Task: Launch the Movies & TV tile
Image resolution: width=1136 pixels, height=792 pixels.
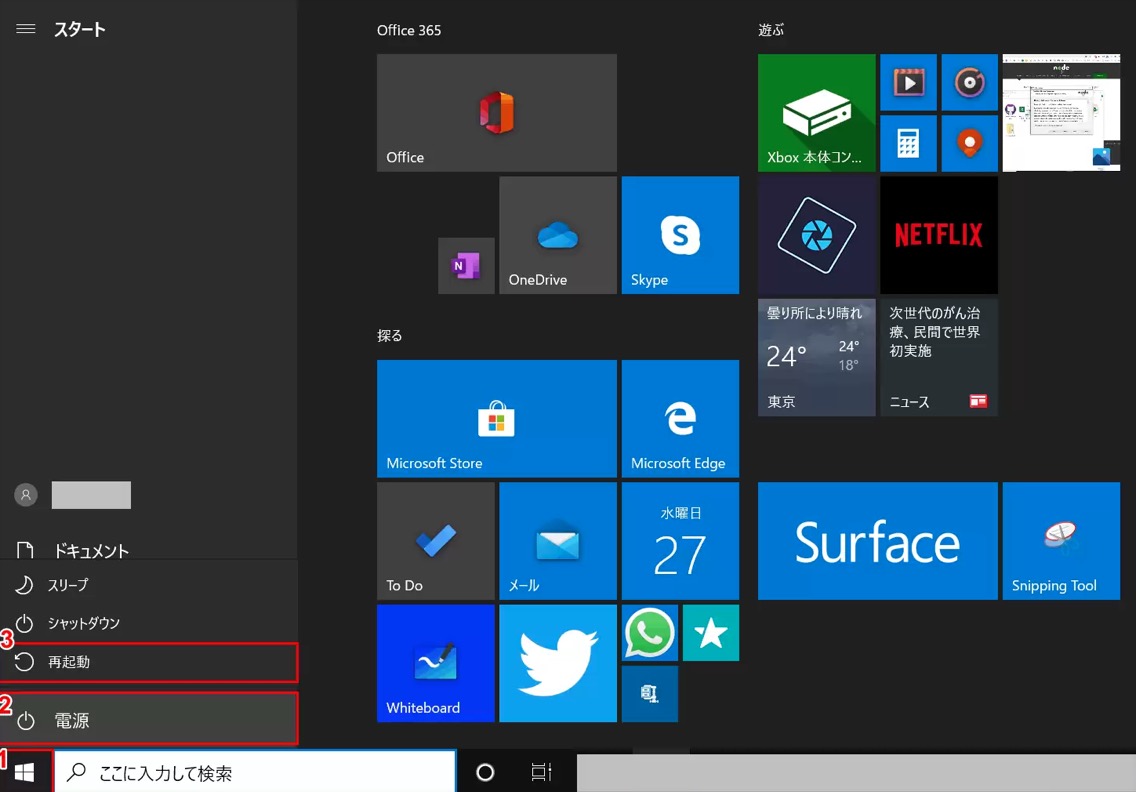Action: pyautogui.click(x=909, y=82)
